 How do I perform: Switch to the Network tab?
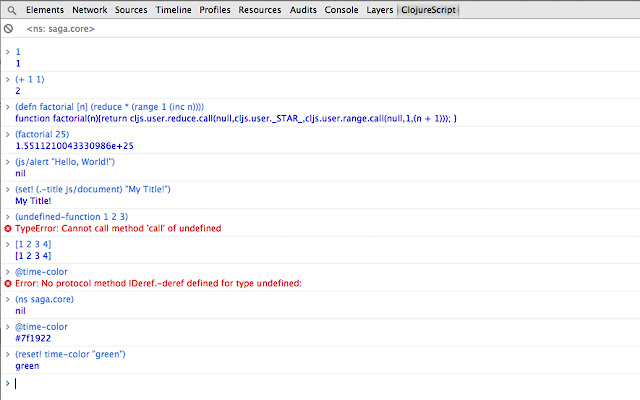[89, 10]
